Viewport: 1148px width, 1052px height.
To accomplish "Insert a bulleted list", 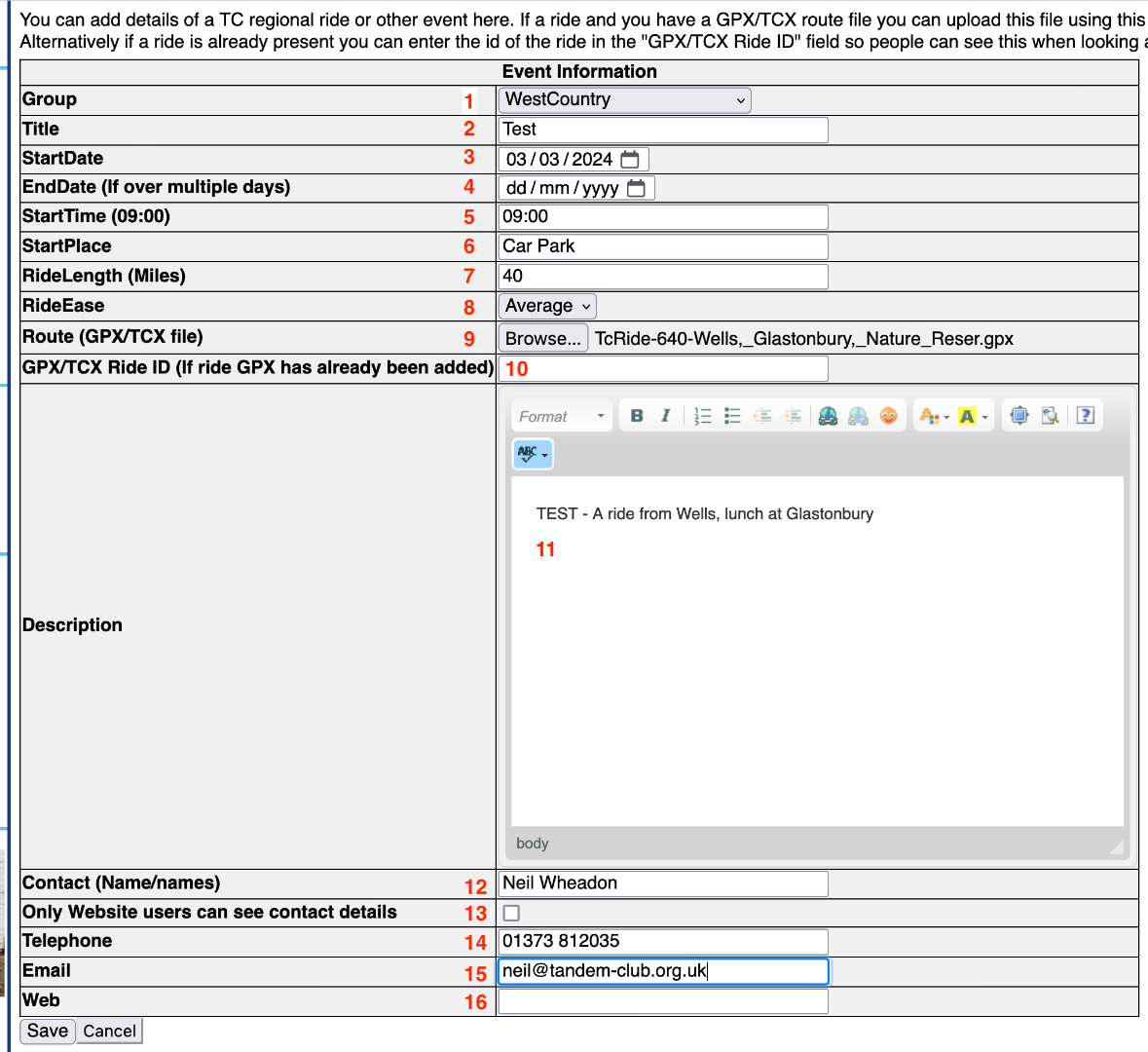I will 732,416.
